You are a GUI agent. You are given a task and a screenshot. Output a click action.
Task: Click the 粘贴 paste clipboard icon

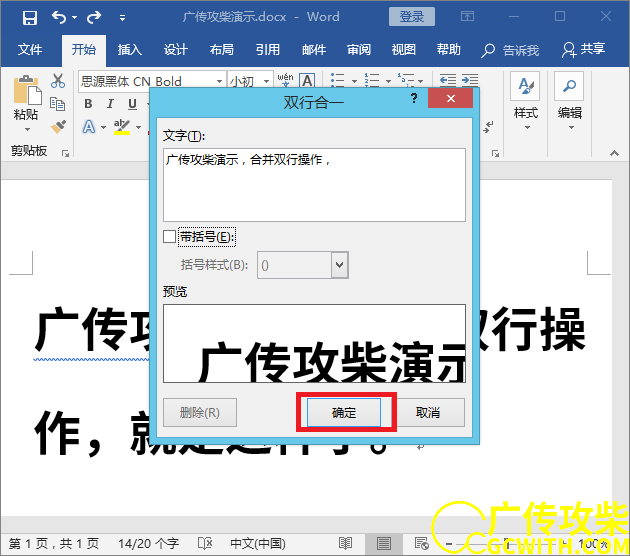(27, 90)
